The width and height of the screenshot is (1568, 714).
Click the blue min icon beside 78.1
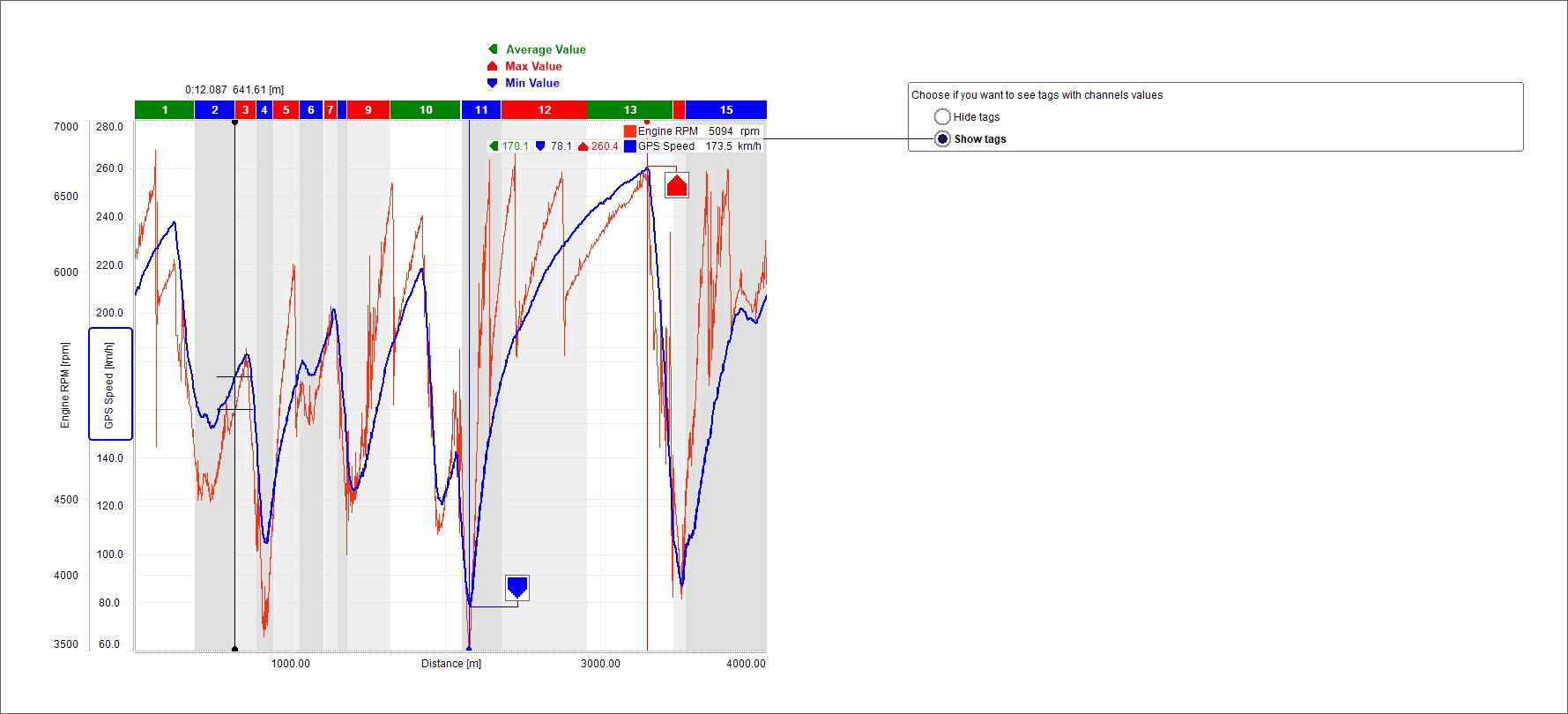click(540, 146)
